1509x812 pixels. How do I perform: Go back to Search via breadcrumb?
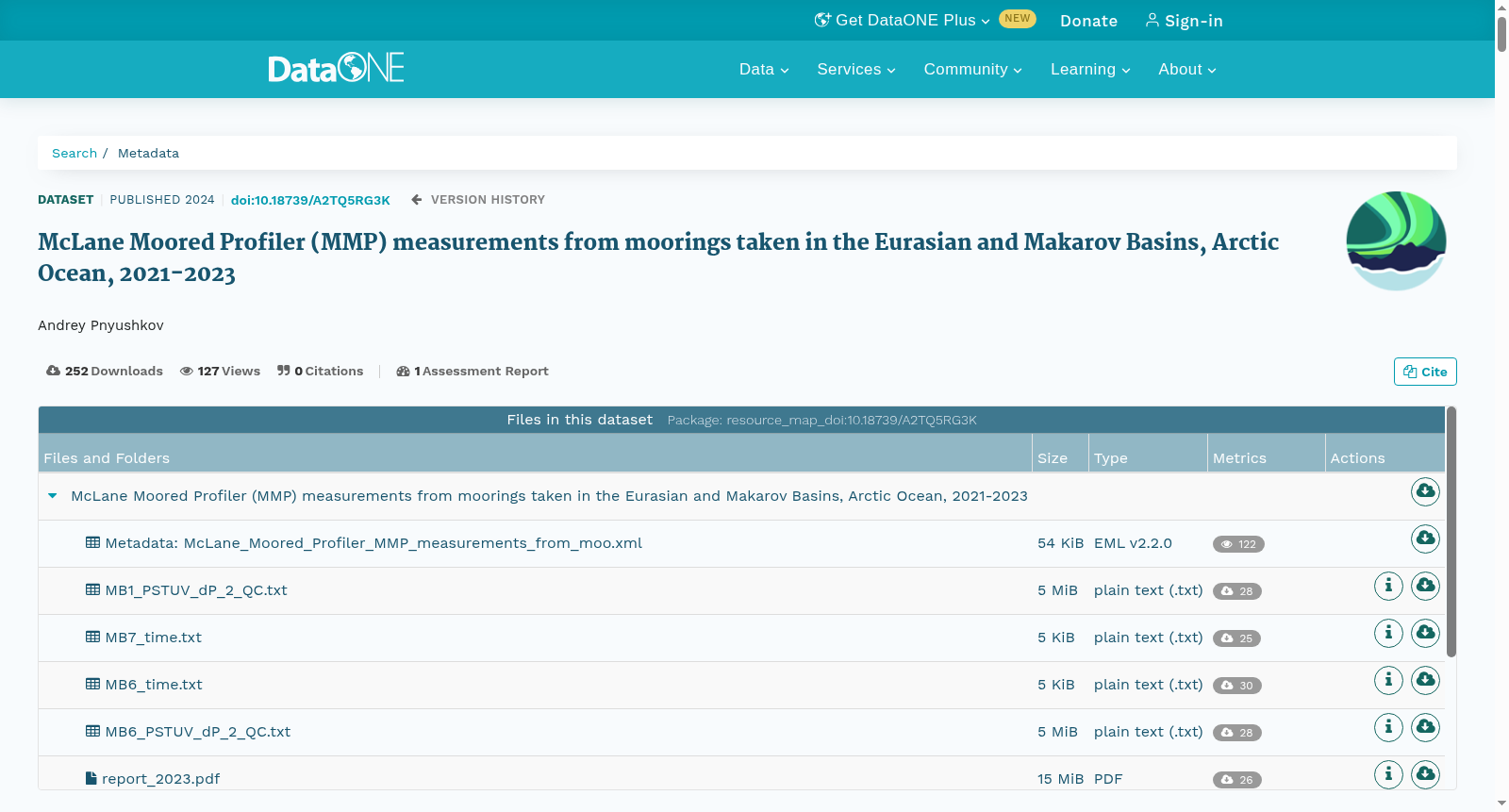[x=75, y=153]
